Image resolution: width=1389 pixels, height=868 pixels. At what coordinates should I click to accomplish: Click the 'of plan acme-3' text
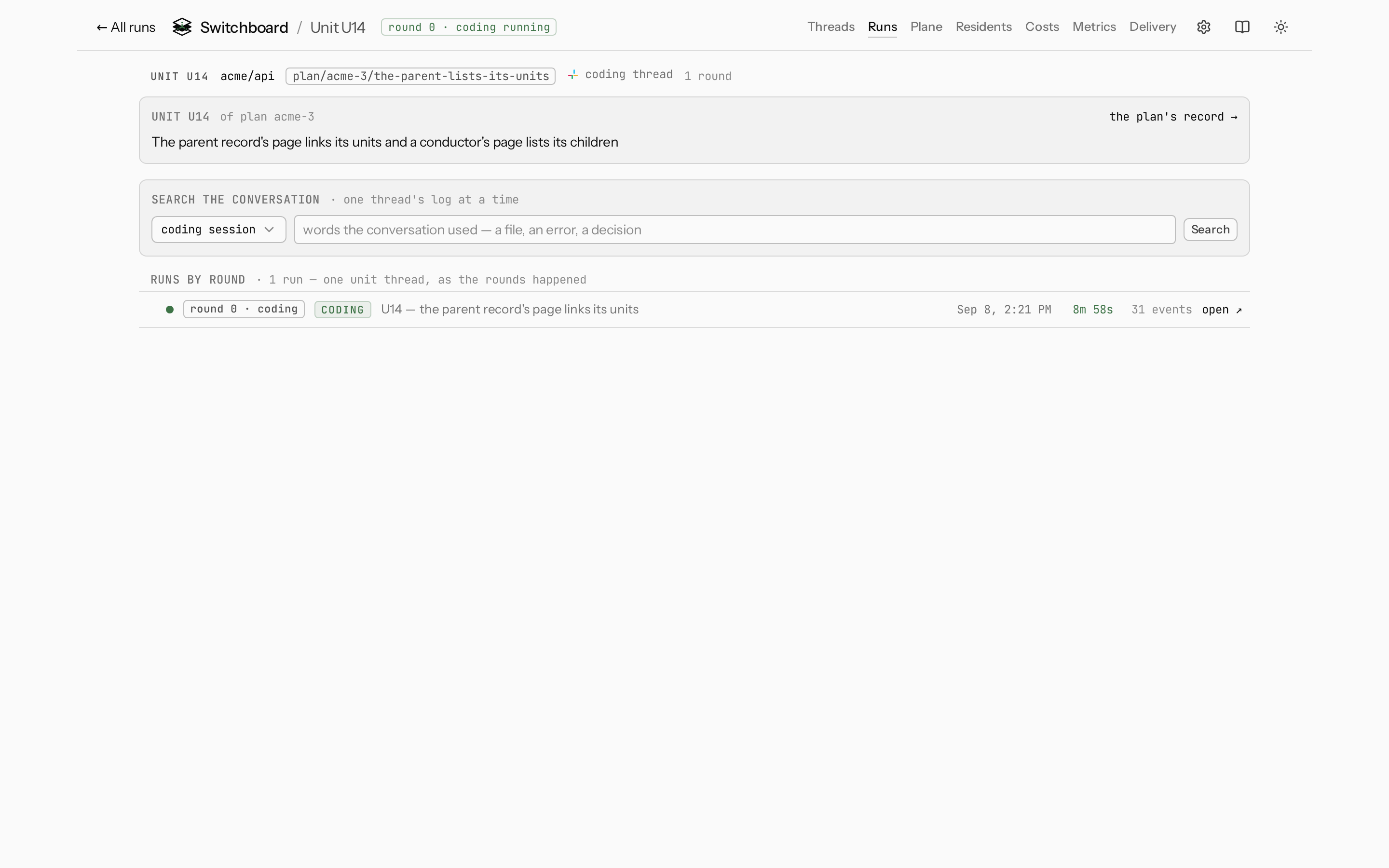click(267, 117)
